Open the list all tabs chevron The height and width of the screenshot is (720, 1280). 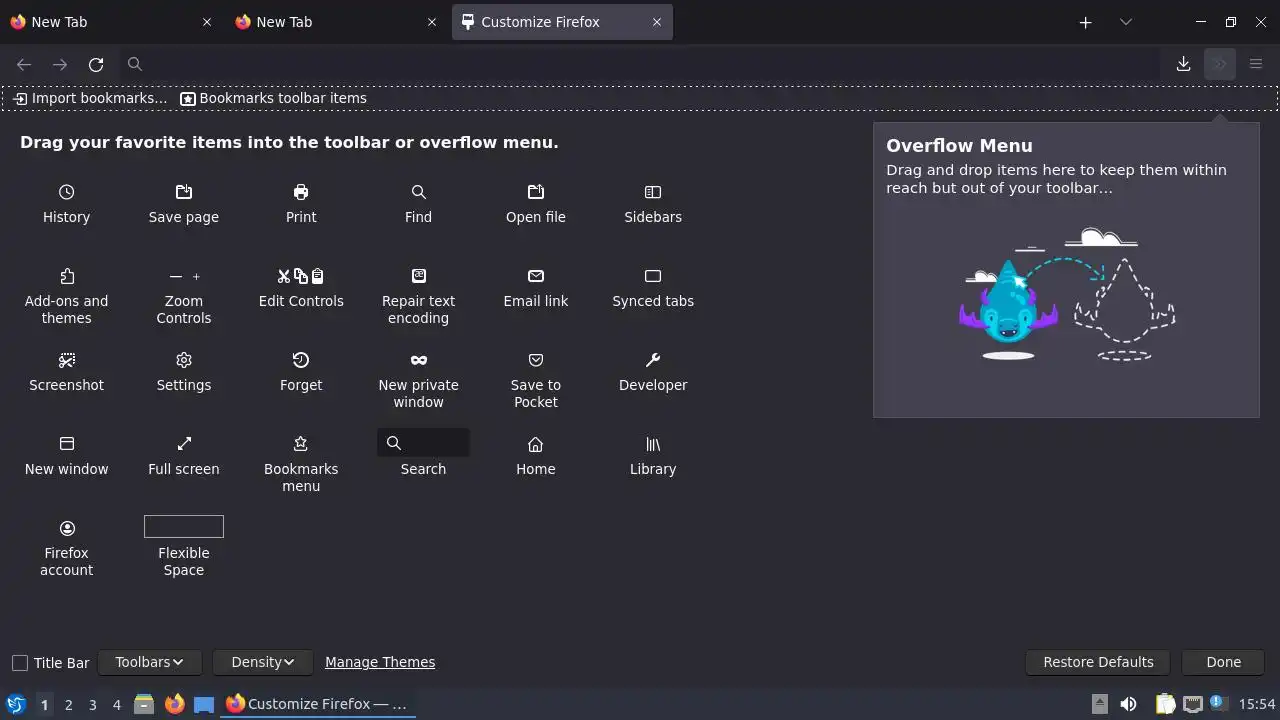[1126, 22]
